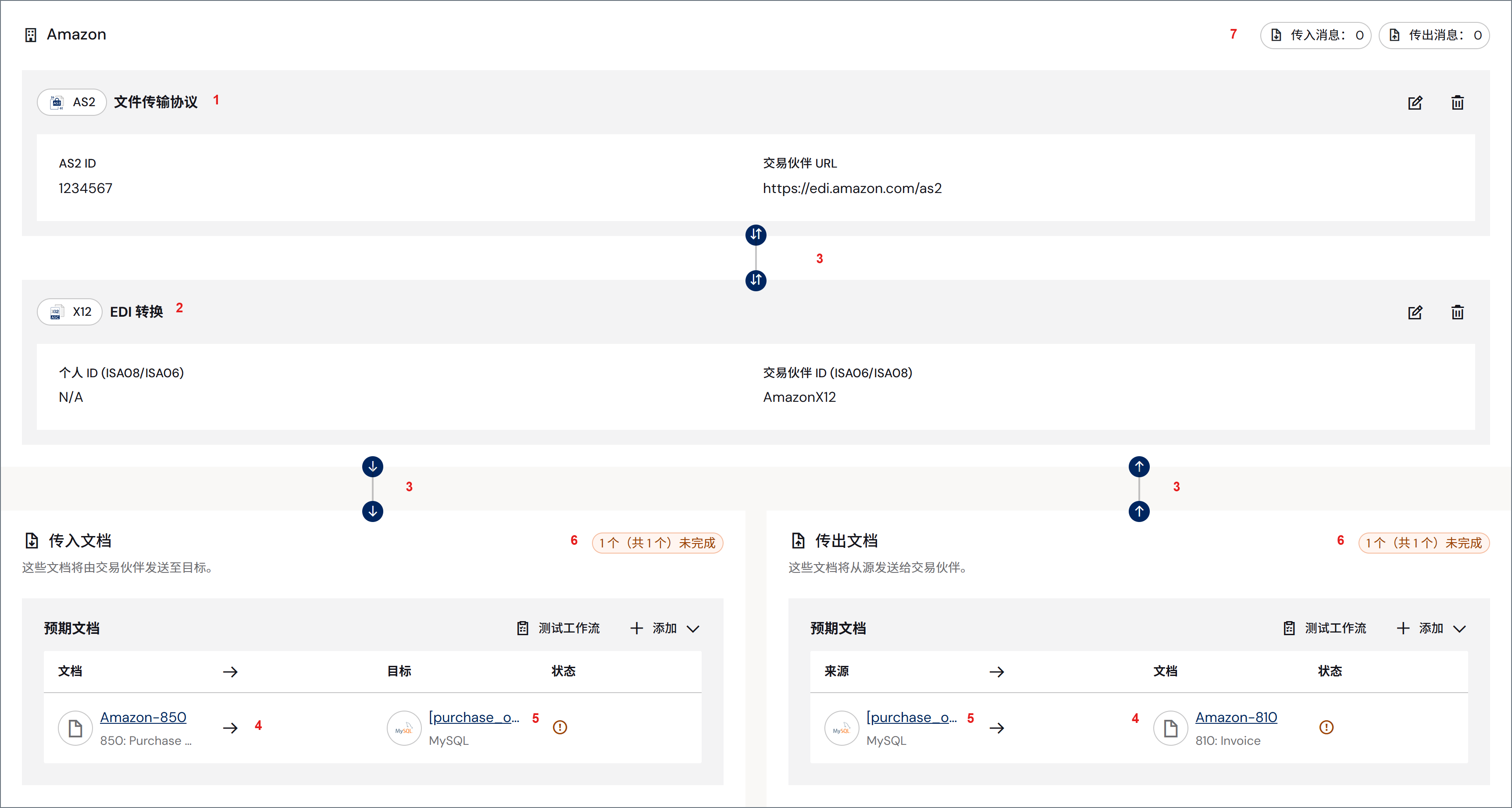Click warning status icon in Amazon-810 row

tap(1327, 728)
